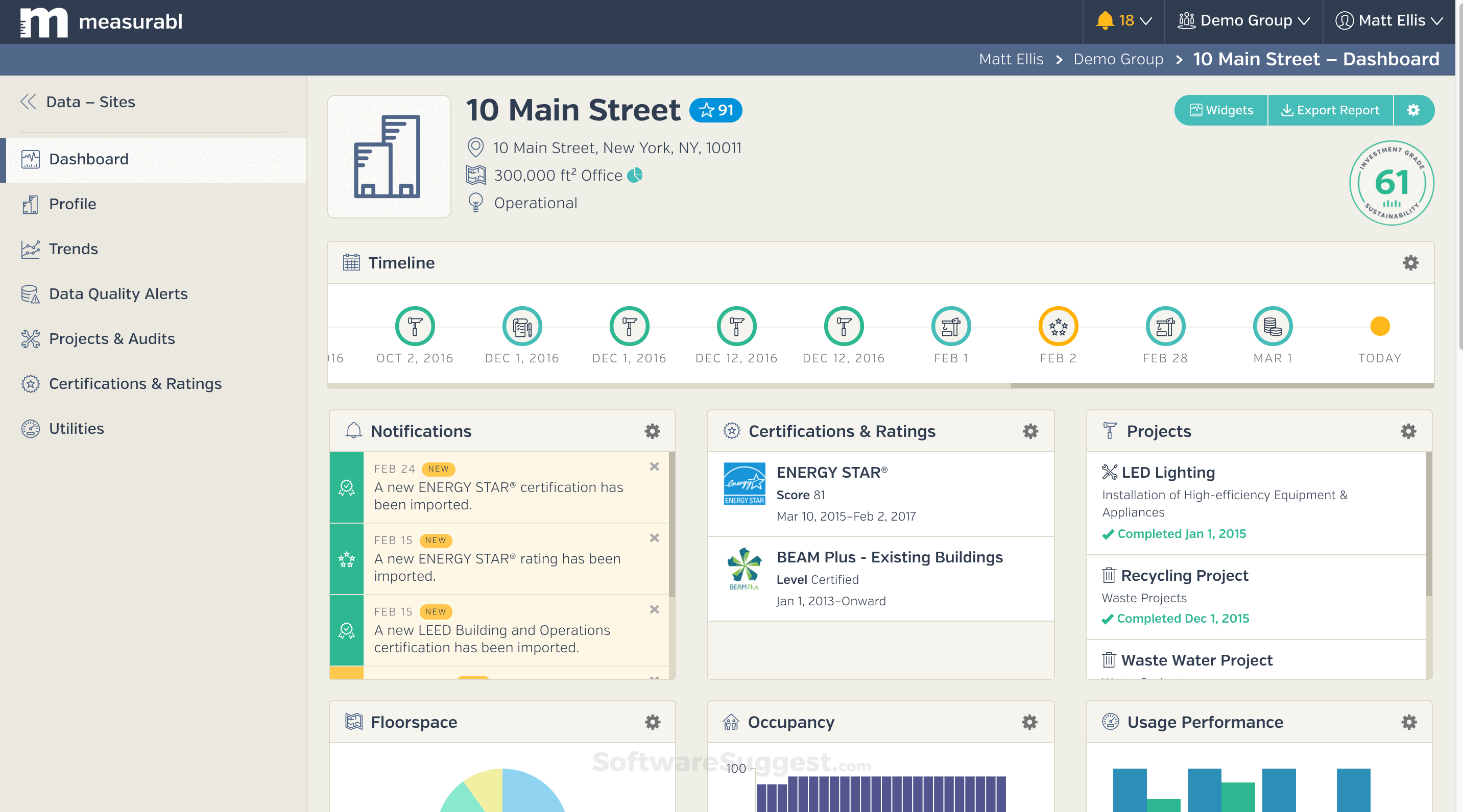Click the Certifications & Ratings badge icon

click(31, 384)
